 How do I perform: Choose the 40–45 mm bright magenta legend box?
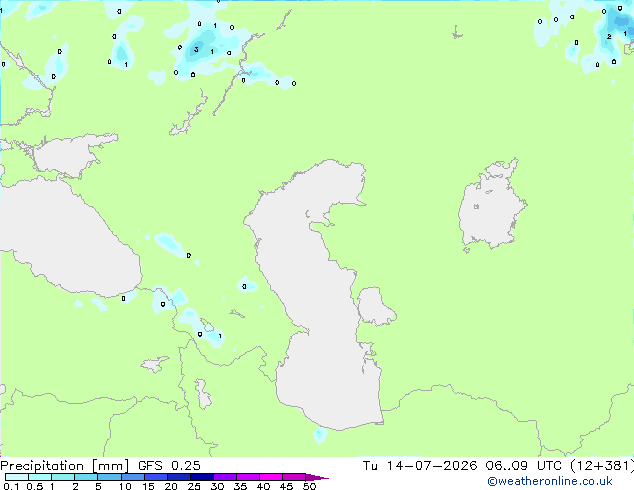pos(271,477)
